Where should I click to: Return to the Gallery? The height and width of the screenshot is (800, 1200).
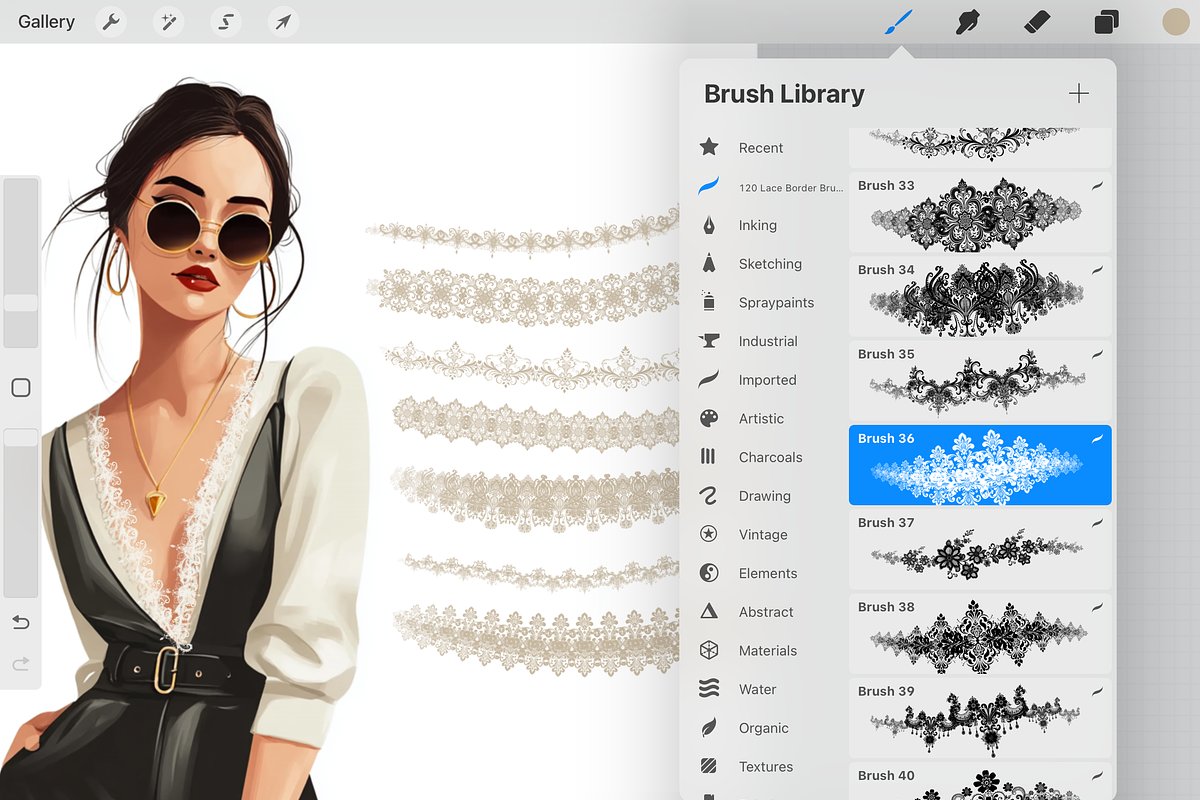click(x=46, y=22)
